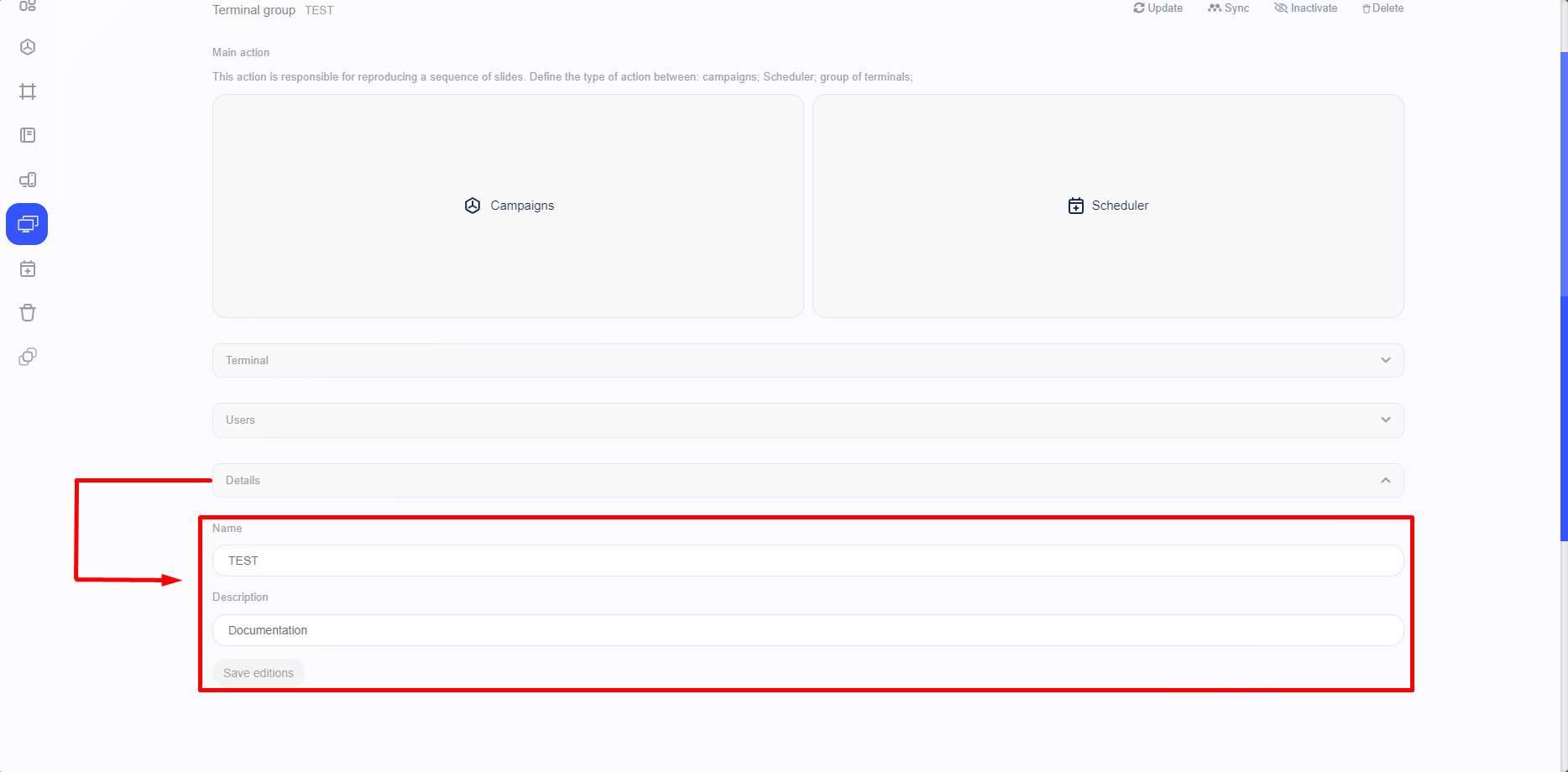Open the layout page icon in sidebar
Screen dimensions: 1568x772
pyautogui.click(x=28, y=135)
